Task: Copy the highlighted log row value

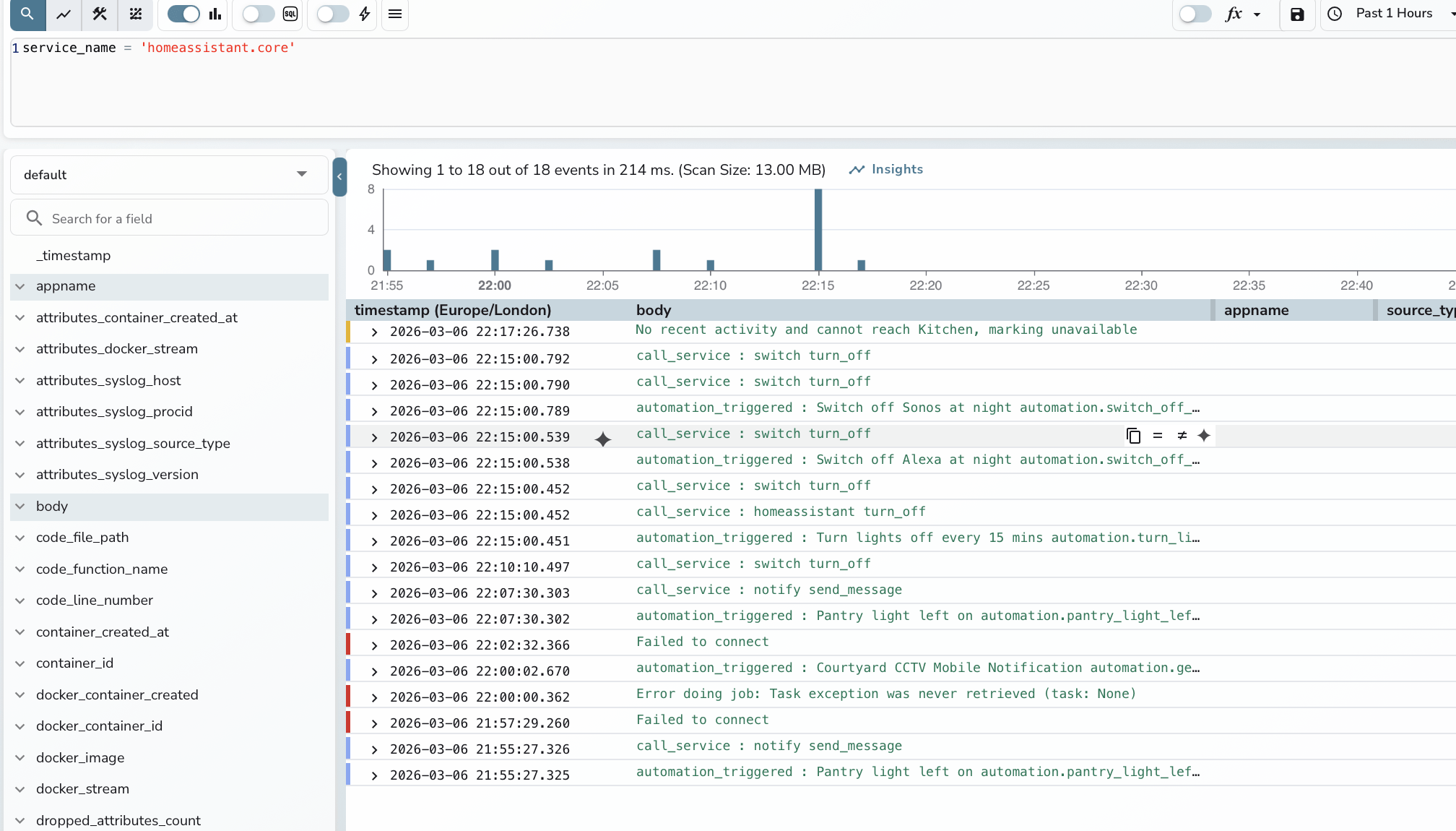Action: [1133, 436]
